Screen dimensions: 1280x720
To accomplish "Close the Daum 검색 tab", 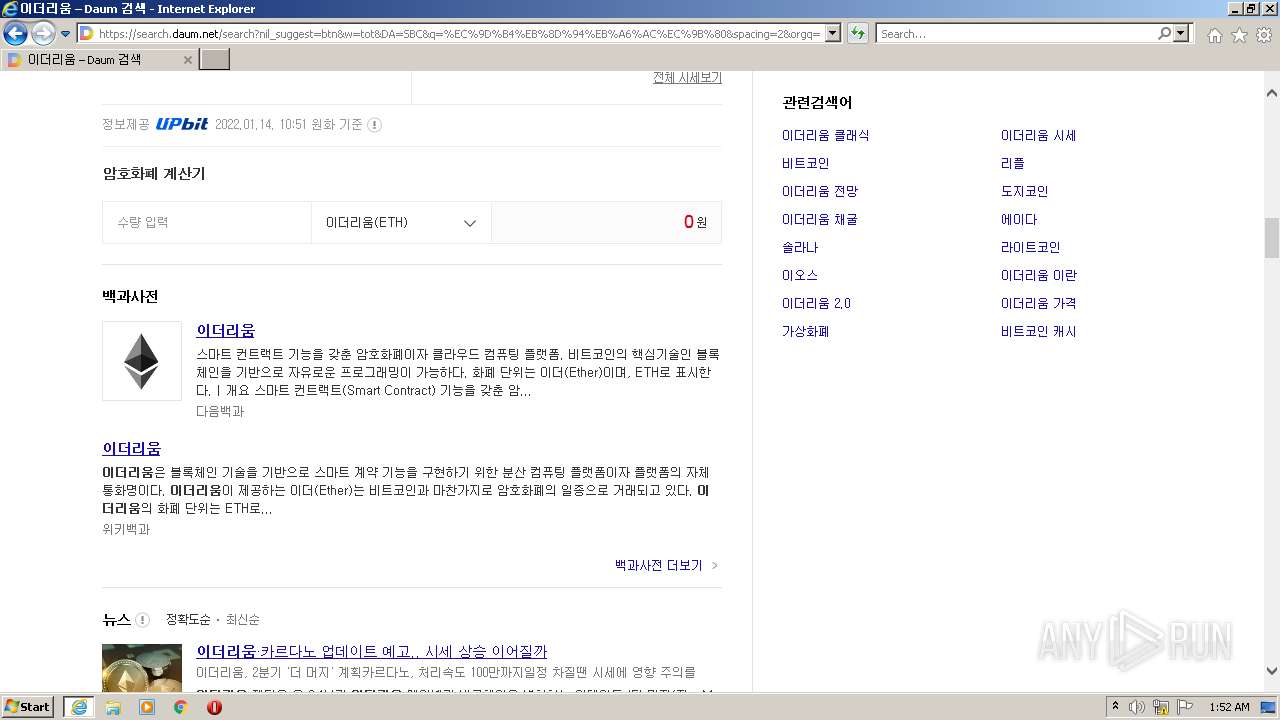I will [187, 60].
